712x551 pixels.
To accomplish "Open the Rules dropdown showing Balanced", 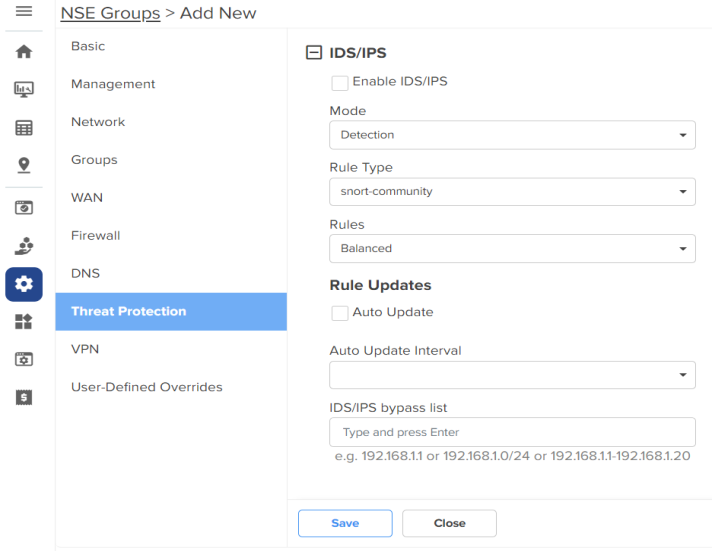I will 512,248.
